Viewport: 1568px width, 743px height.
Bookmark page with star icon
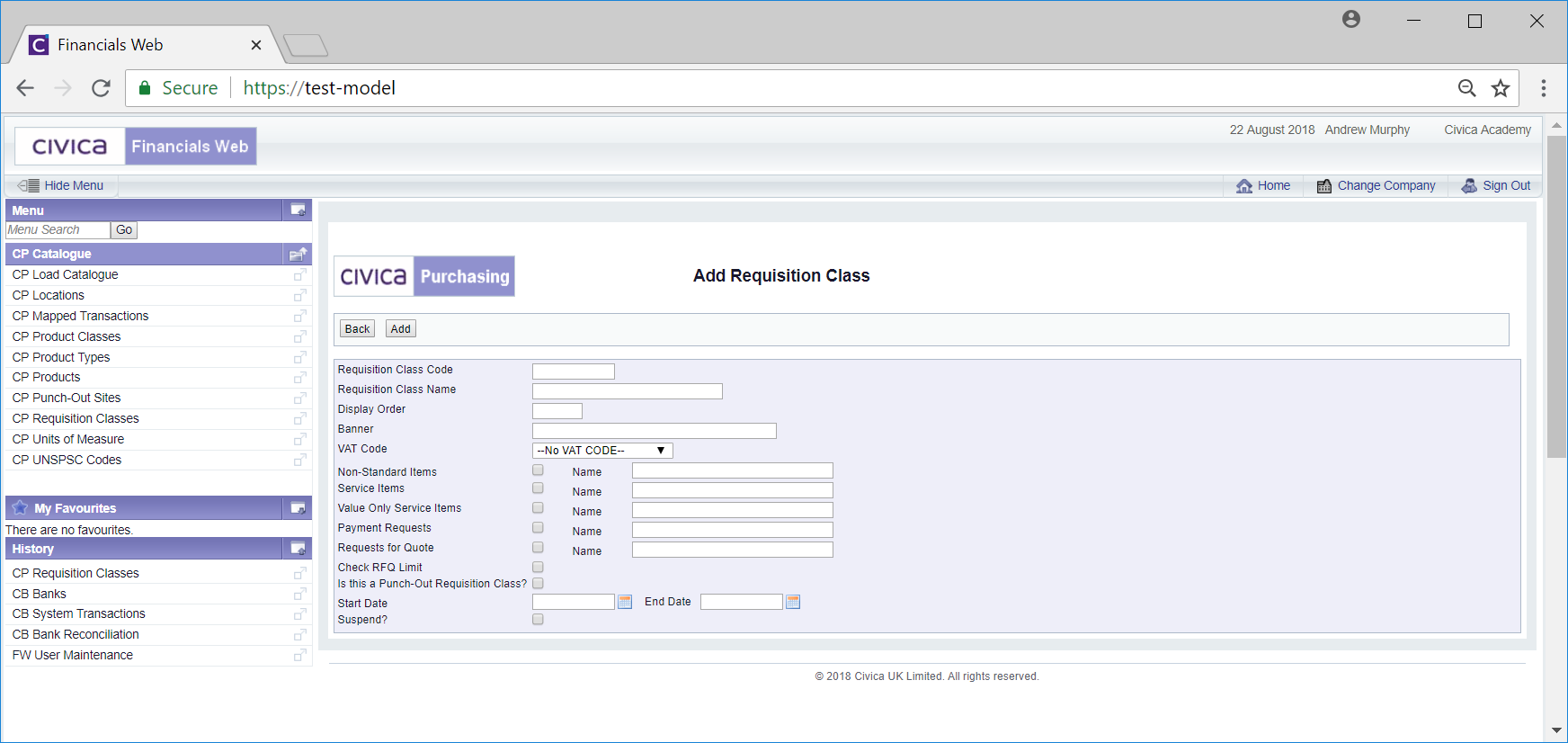pos(1501,88)
